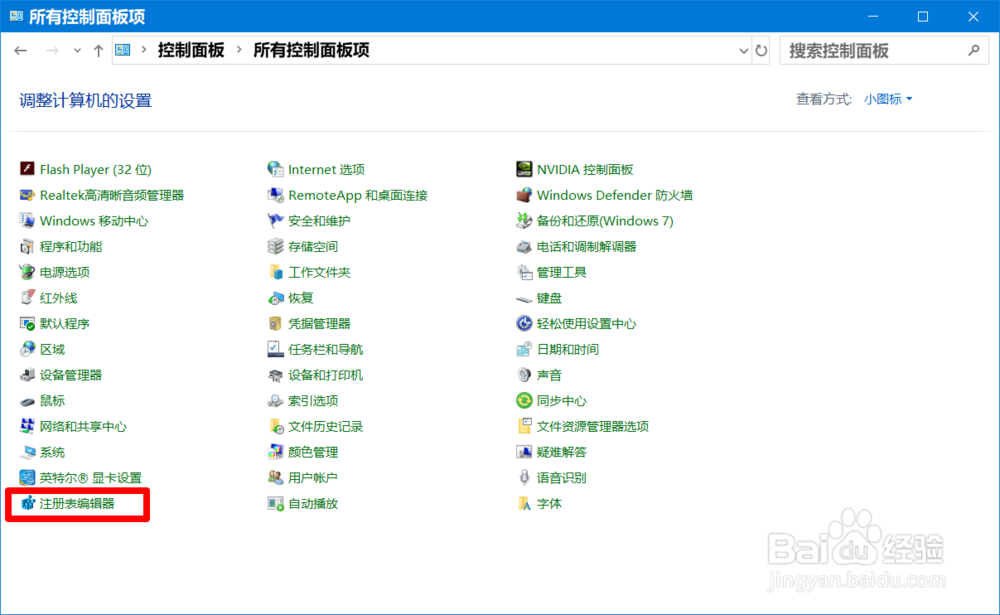Open 任务栏和导航 link
This screenshot has width=1000, height=615.
pyautogui.click(x=325, y=349)
